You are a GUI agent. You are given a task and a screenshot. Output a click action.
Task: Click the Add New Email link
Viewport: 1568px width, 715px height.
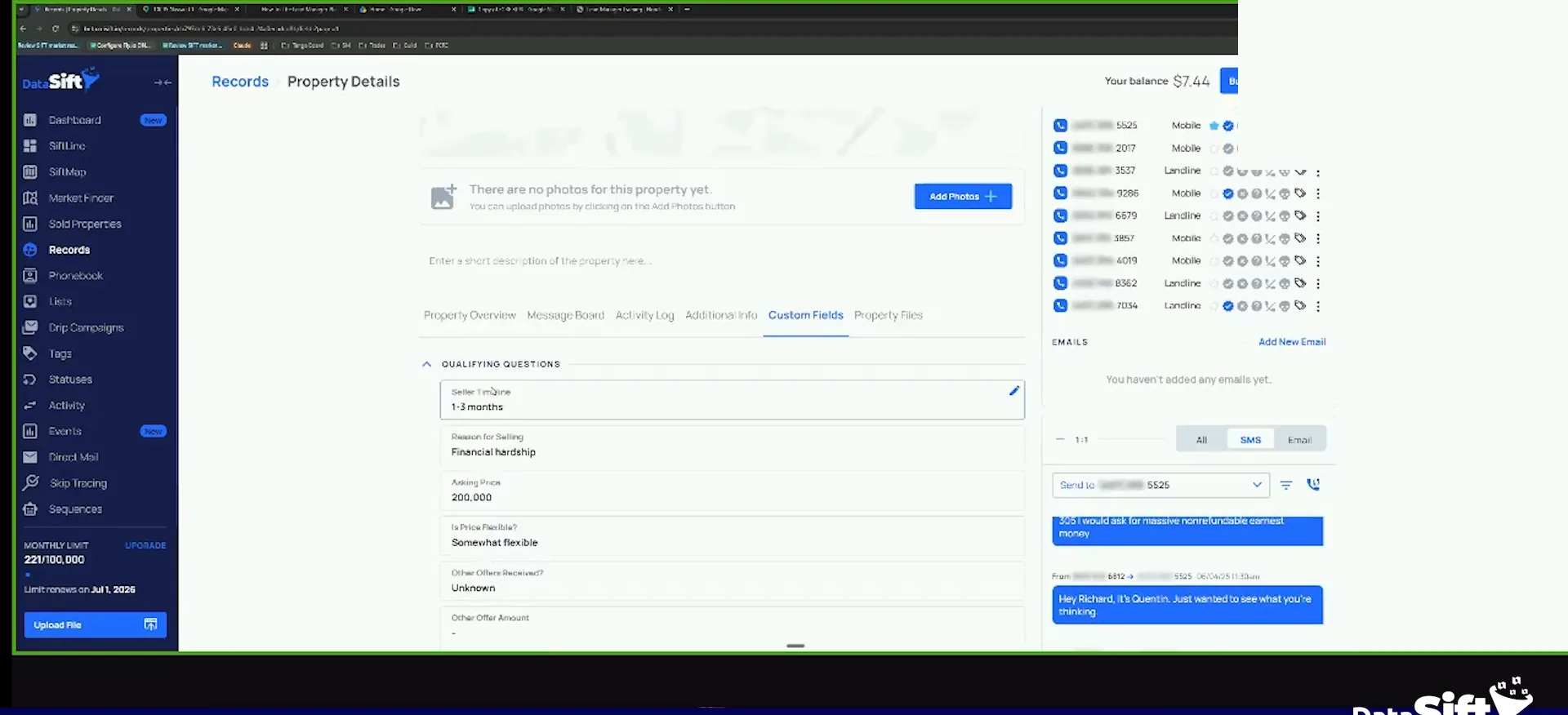tap(1292, 342)
